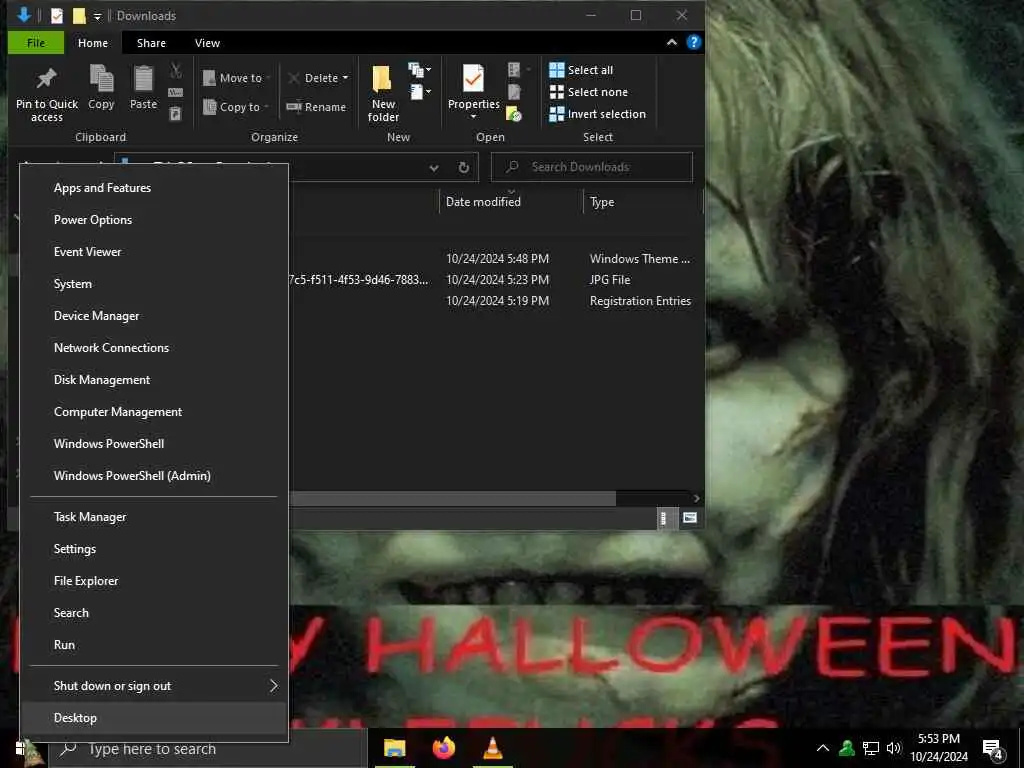This screenshot has height=768, width=1024.
Task: Select the Windows Theme file row
Action: tap(496, 259)
